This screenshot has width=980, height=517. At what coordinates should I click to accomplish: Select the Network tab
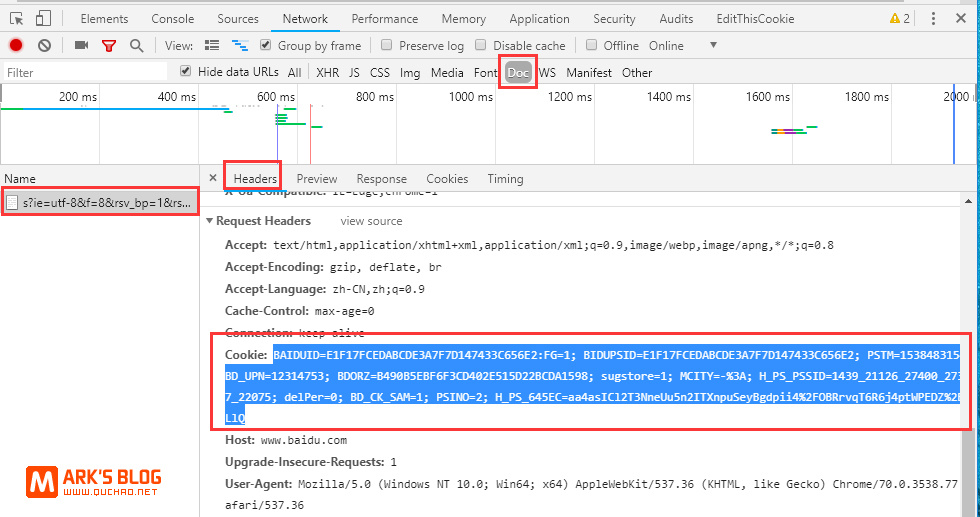pos(305,19)
